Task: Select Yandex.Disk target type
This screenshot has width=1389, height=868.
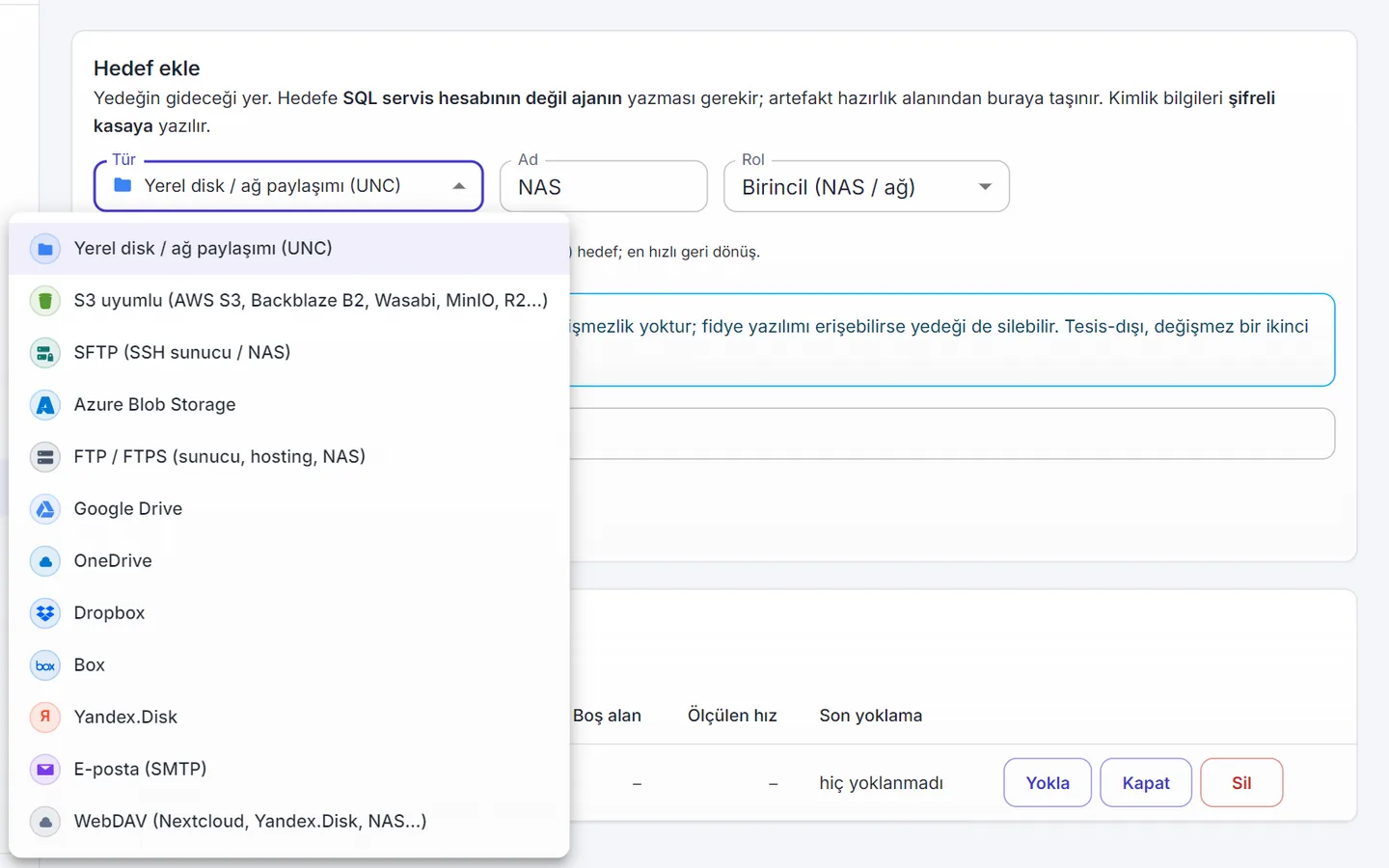Action: pos(289,718)
